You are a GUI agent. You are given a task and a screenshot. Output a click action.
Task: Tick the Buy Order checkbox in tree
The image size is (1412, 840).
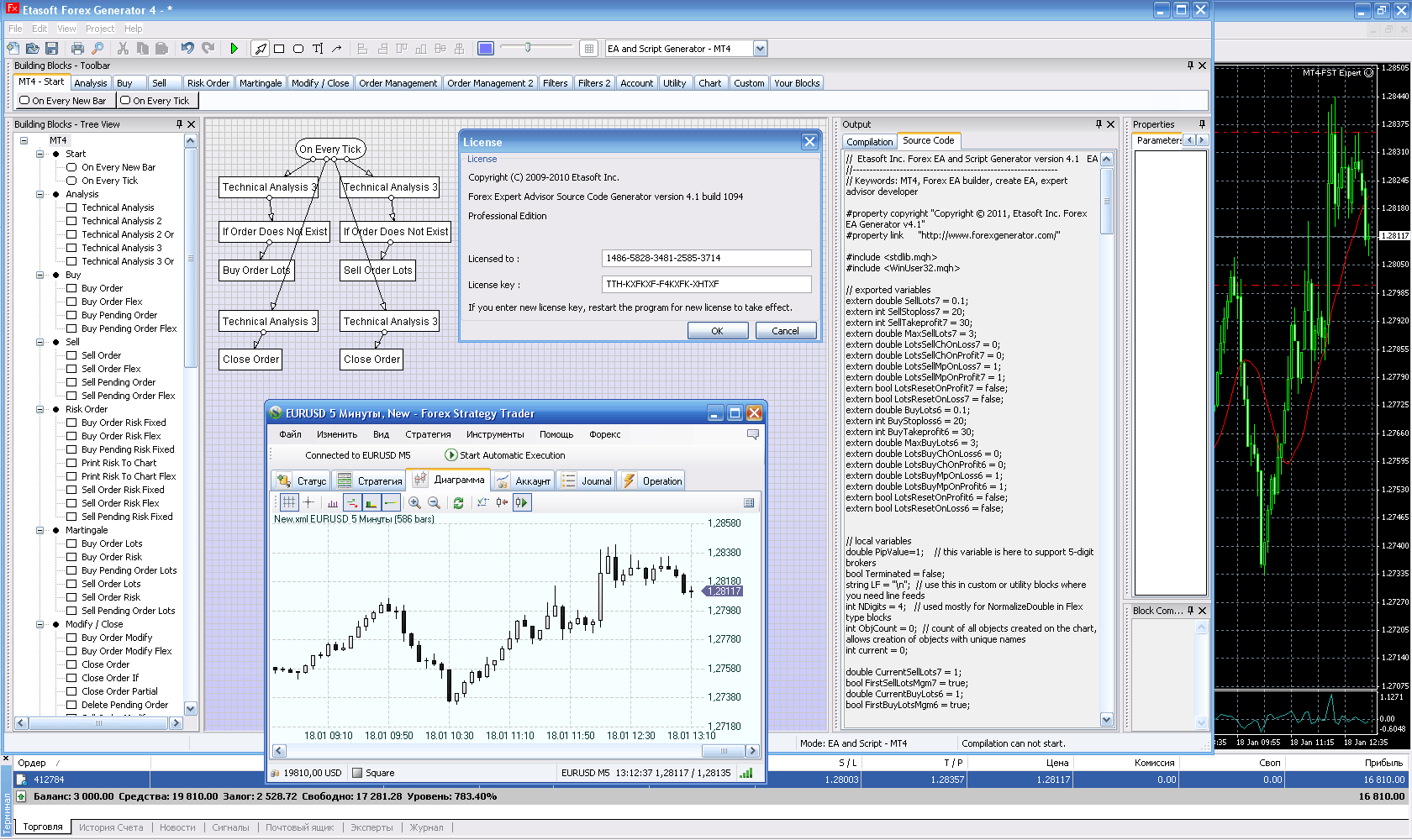coord(71,288)
